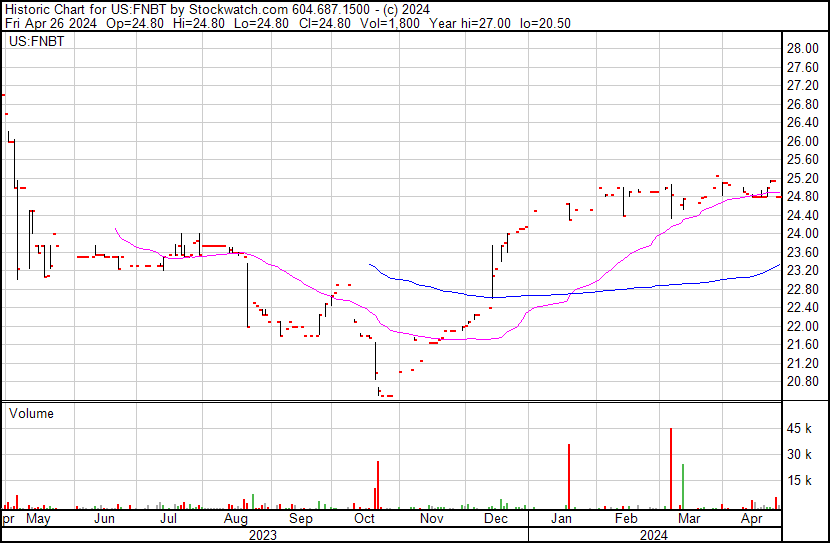Click the US:FNBT symbol label in chart
The width and height of the screenshot is (830, 543).
click(x=37, y=41)
